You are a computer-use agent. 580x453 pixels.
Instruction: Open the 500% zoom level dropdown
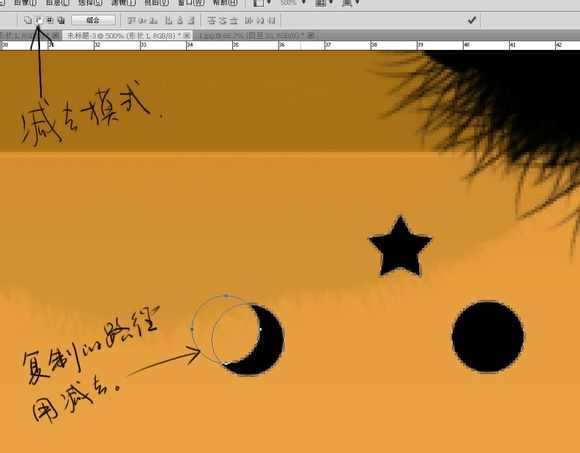293,3
